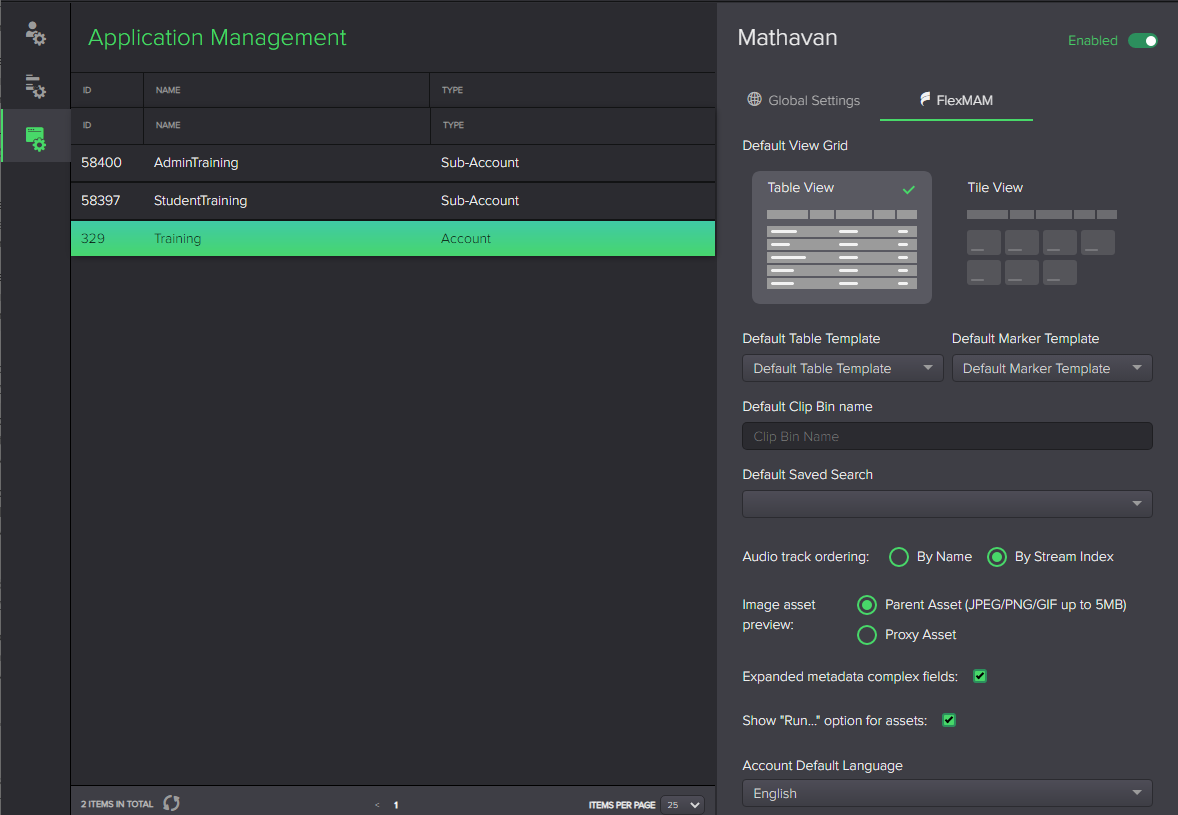The height and width of the screenshot is (815, 1178).
Task: Select the AdminTraining sub-account row
Action: coord(393,162)
